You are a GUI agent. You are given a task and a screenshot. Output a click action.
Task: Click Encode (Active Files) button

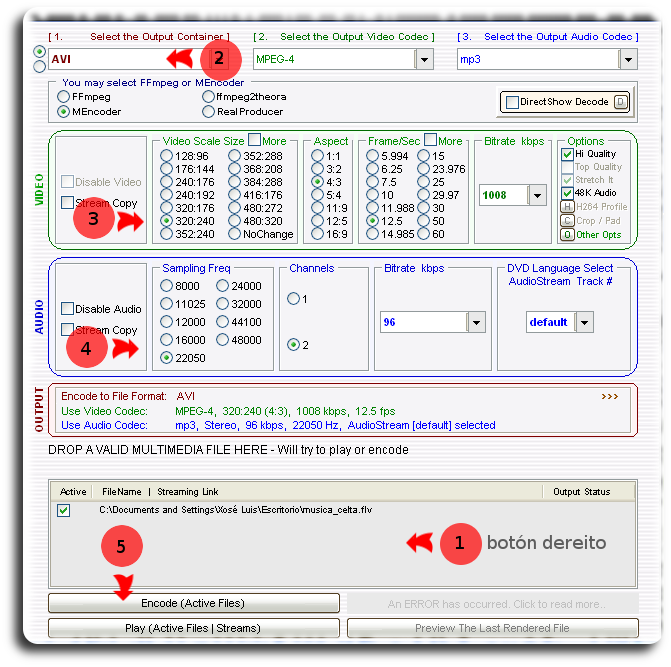[x=194, y=603]
